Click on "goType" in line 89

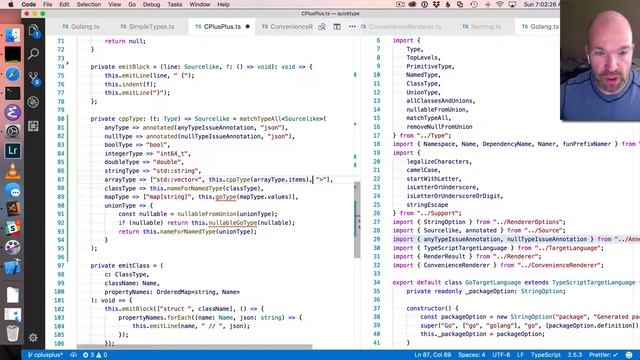pos(226,197)
